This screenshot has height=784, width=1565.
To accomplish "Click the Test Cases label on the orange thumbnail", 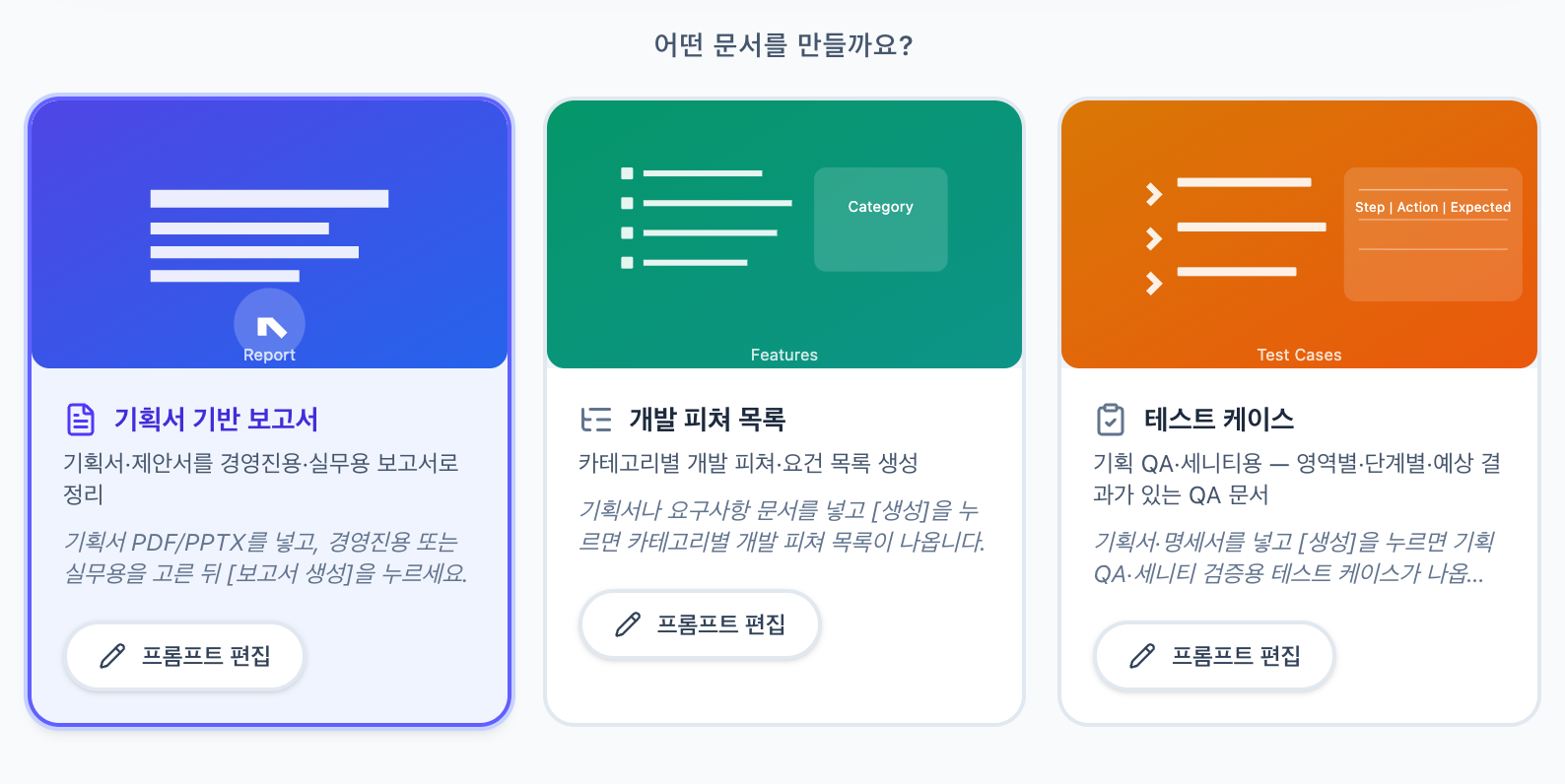I will pyautogui.click(x=1299, y=355).
